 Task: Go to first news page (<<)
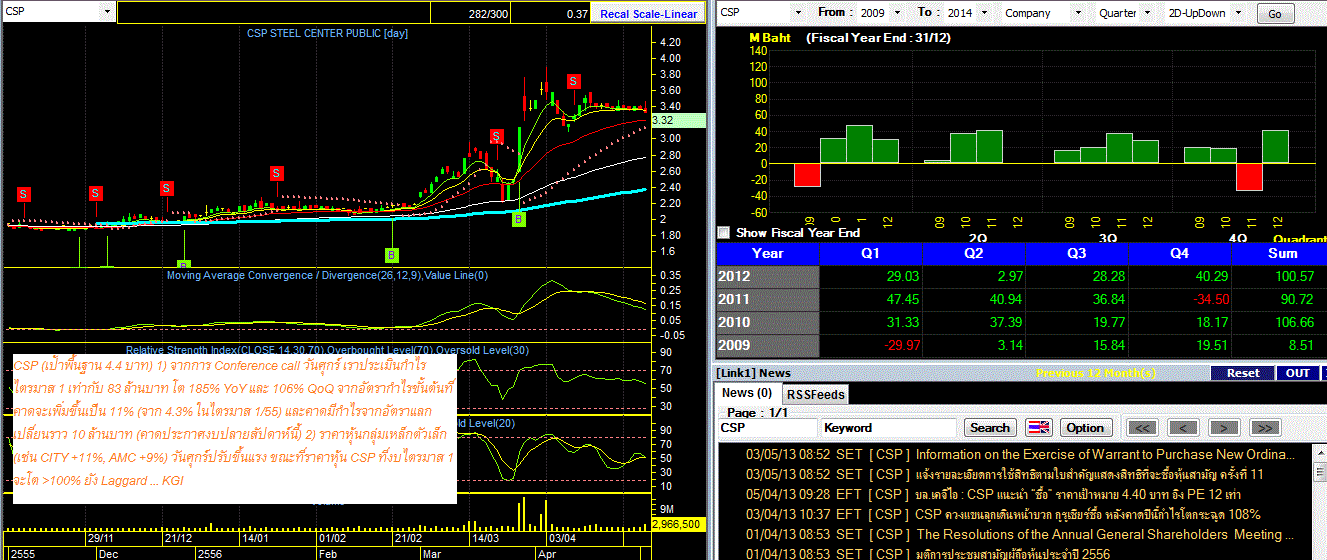click(1143, 427)
